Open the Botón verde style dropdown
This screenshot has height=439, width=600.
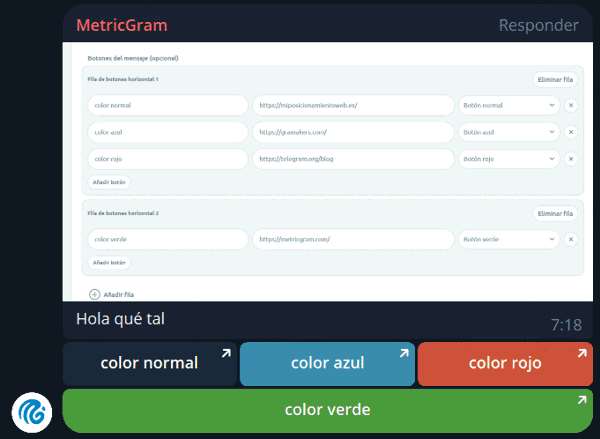(509, 239)
